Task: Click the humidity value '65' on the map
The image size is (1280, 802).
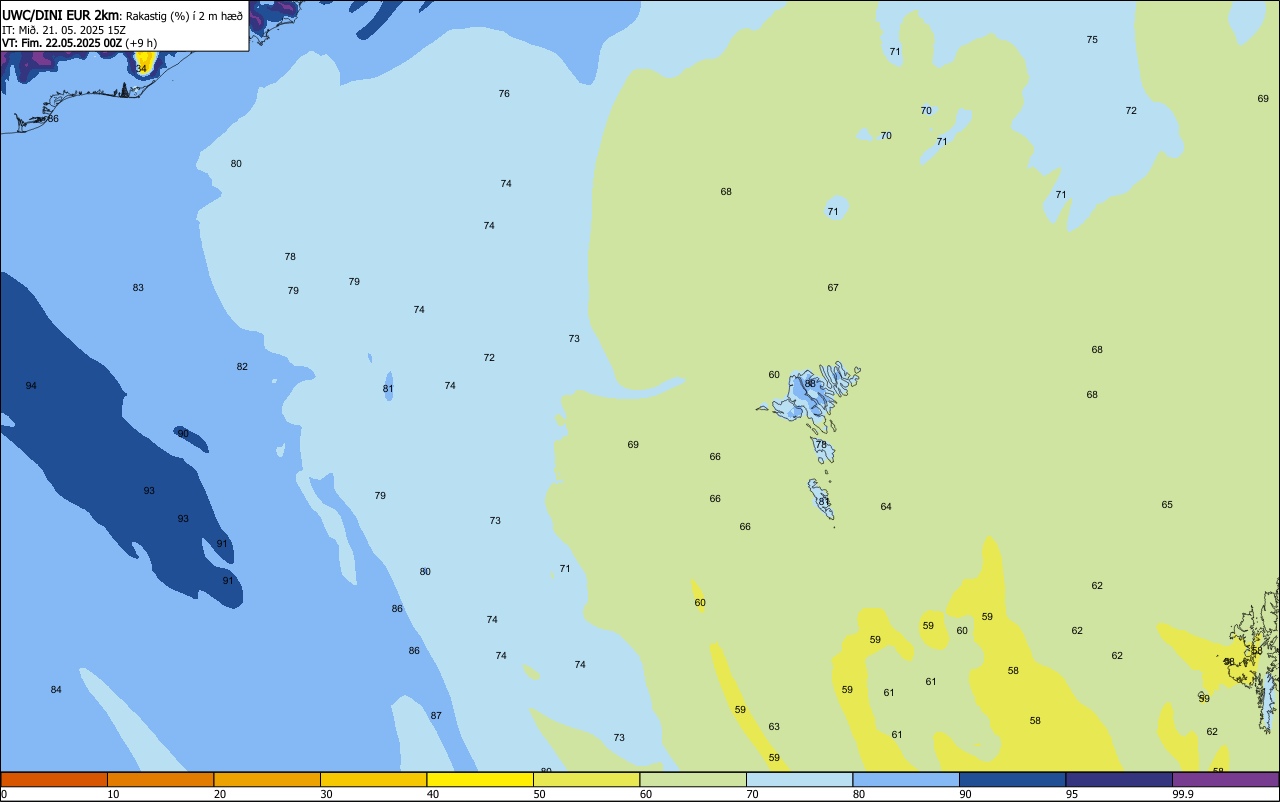Action: (1167, 505)
